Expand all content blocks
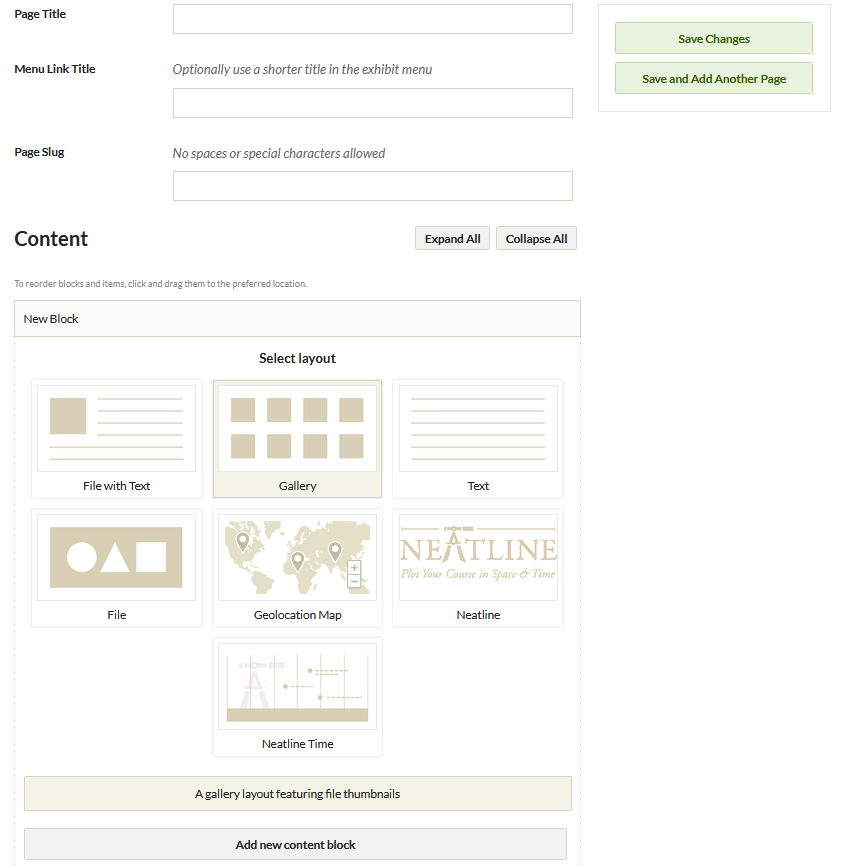This screenshot has width=841, height=867. 451,238
